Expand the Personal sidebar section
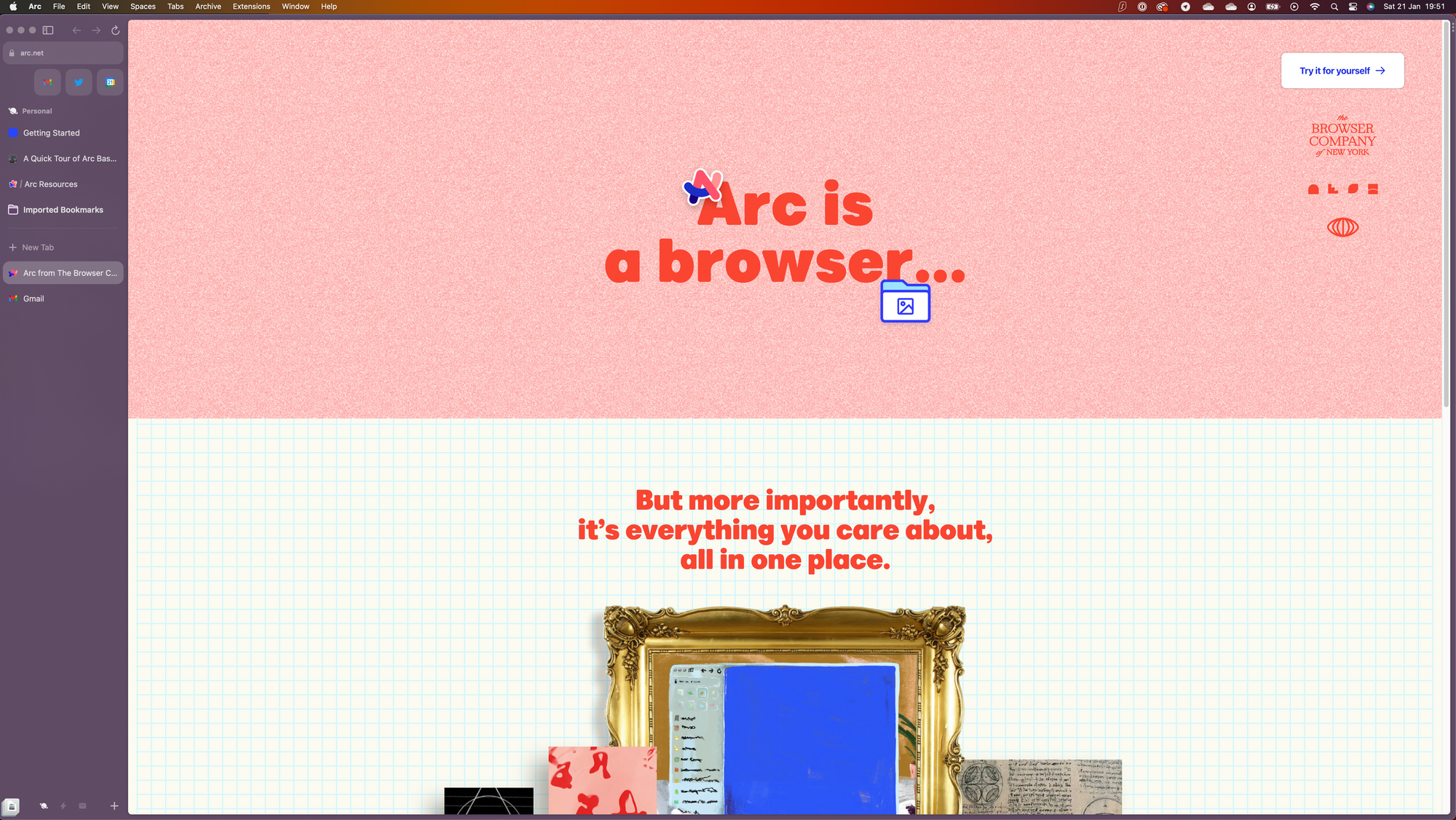Image resolution: width=1456 pixels, height=820 pixels. (36, 111)
